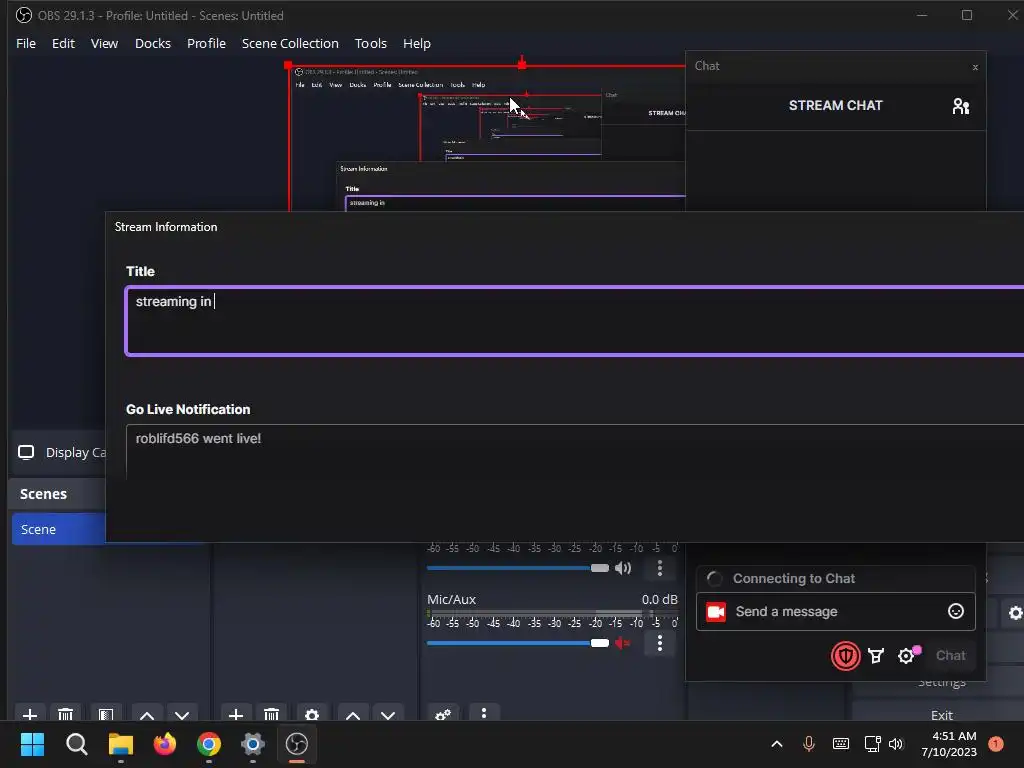
Task: Remove selected source with trash icon
Action: pyautogui.click(x=272, y=714)
